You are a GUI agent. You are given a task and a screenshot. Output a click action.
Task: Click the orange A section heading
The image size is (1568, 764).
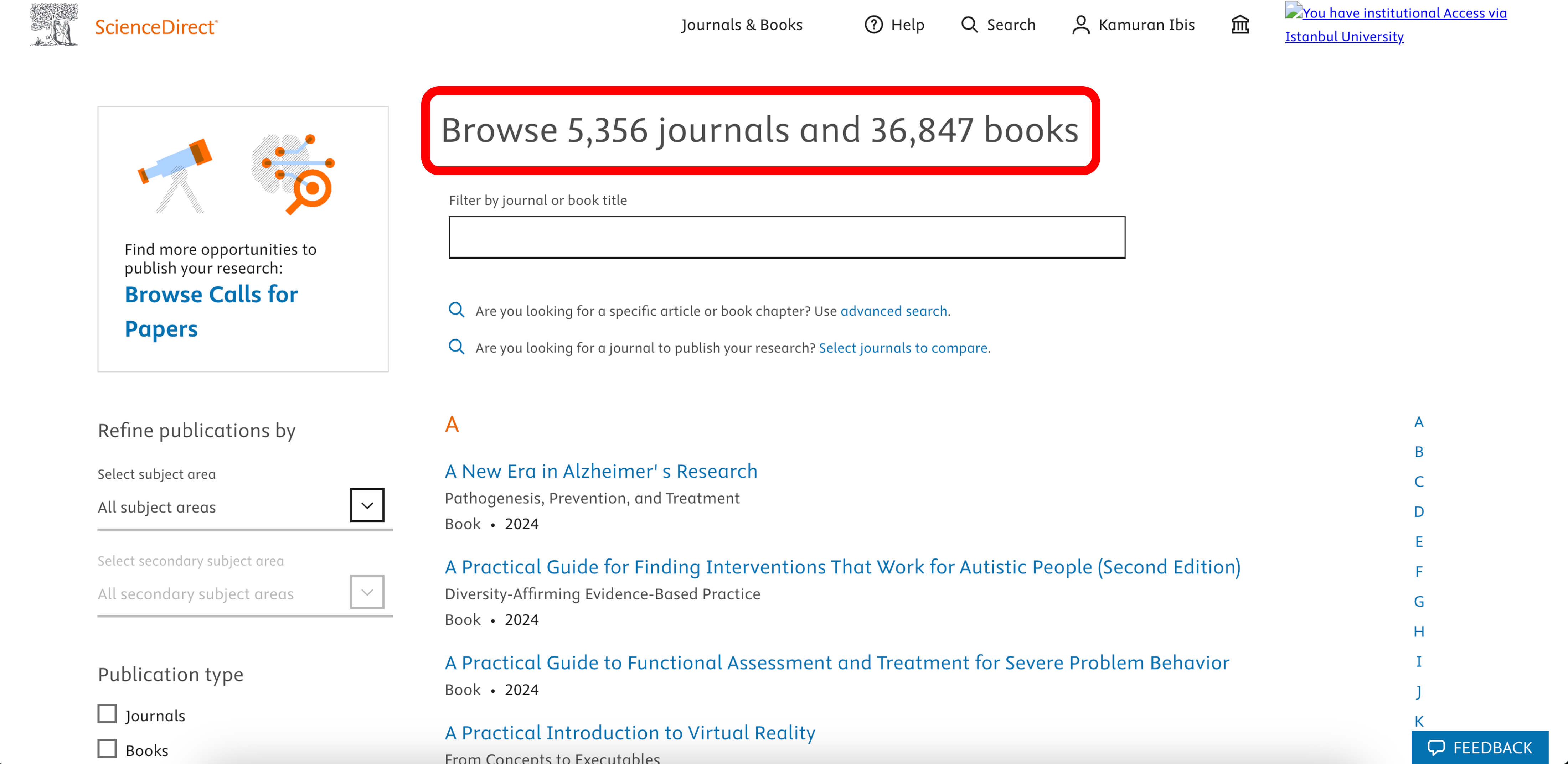(452, 424)
